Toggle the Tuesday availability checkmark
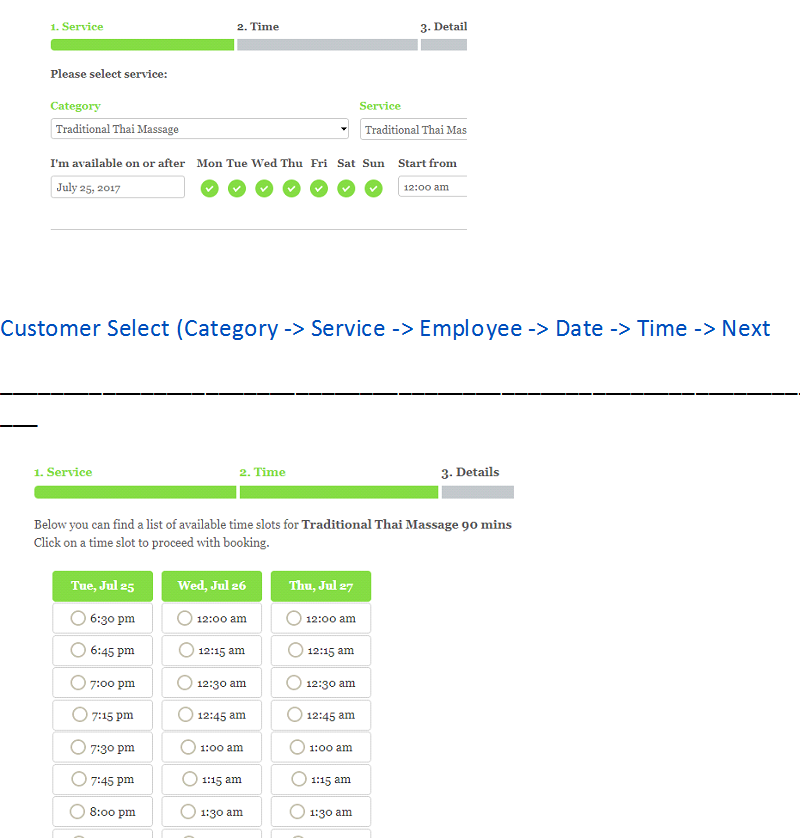This screenshot has width=800, height=838. (x=237, y=188)
